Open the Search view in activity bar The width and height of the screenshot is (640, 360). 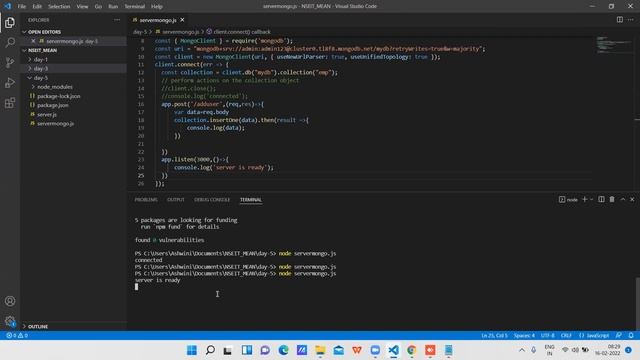[10, 42]
